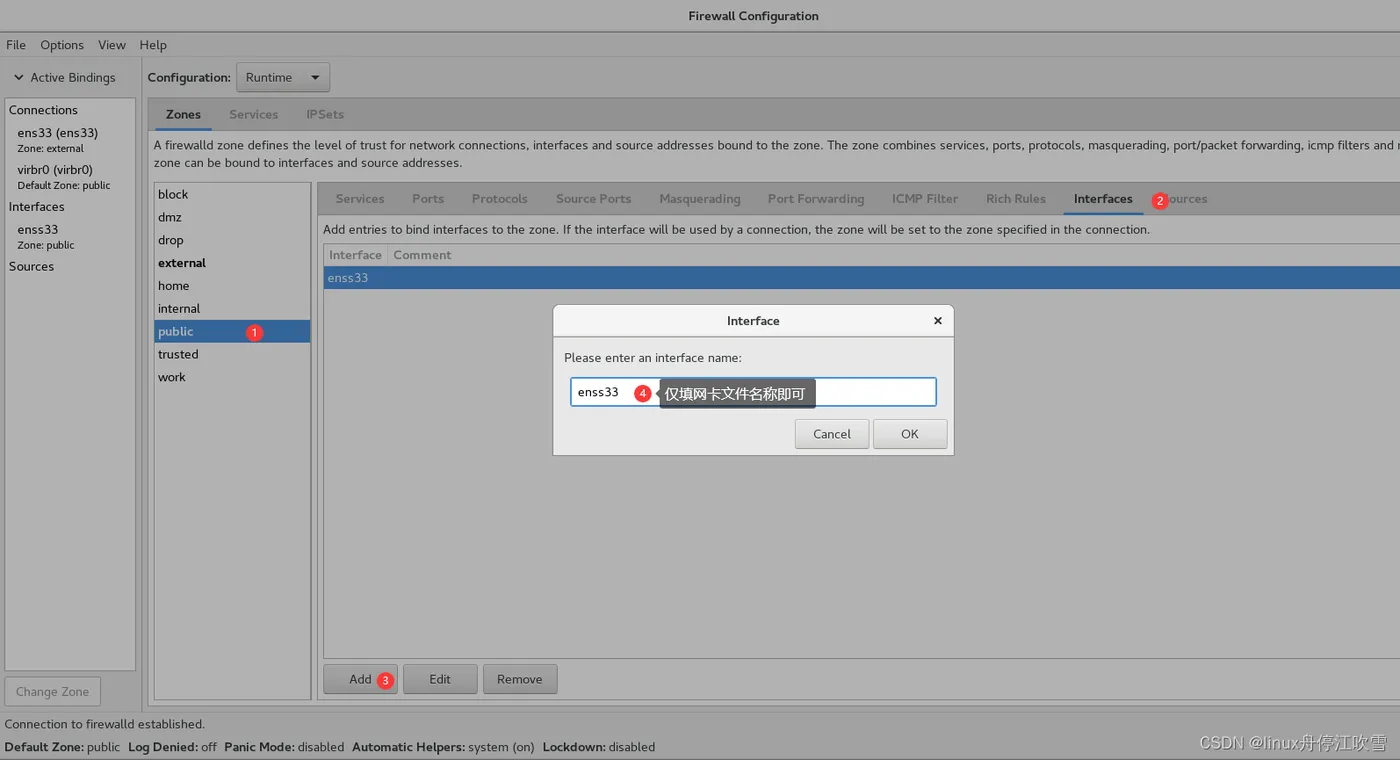Click the Remove interface button

point(520,679)
